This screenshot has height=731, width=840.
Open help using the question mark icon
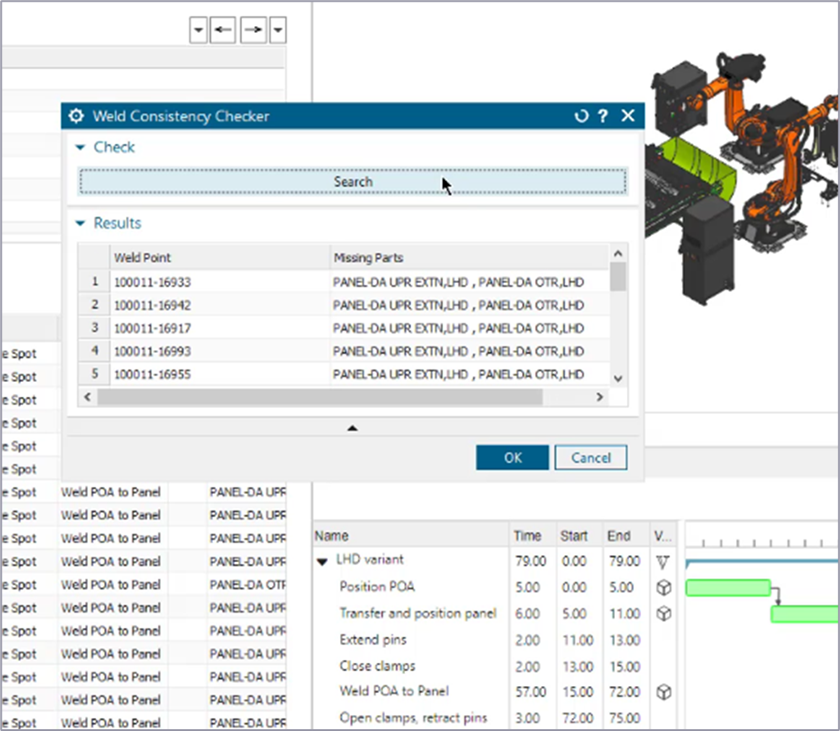[x=603, y=115]
